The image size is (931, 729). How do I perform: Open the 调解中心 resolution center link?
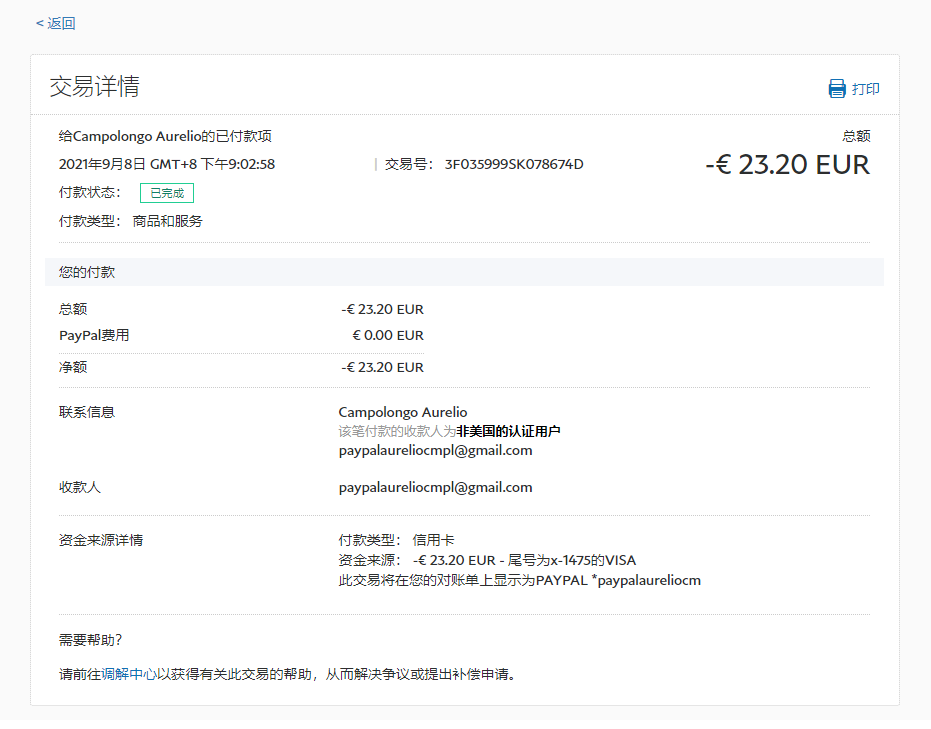coord(129,674)
